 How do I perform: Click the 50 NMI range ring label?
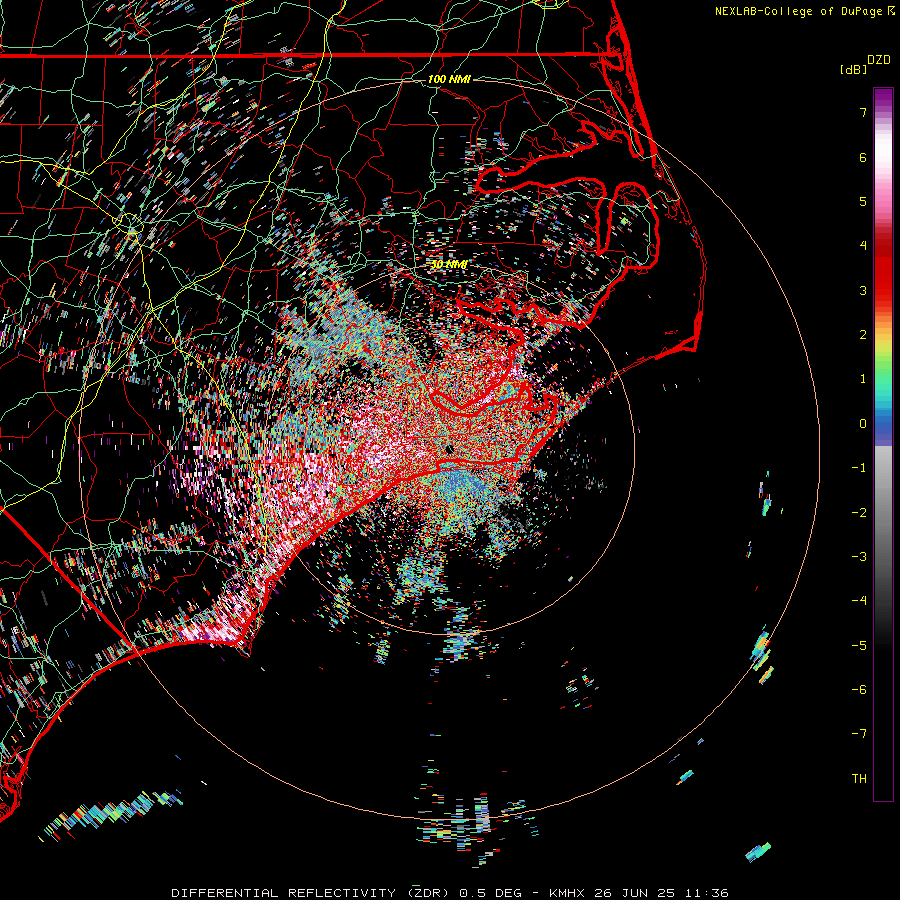[449, 264]
